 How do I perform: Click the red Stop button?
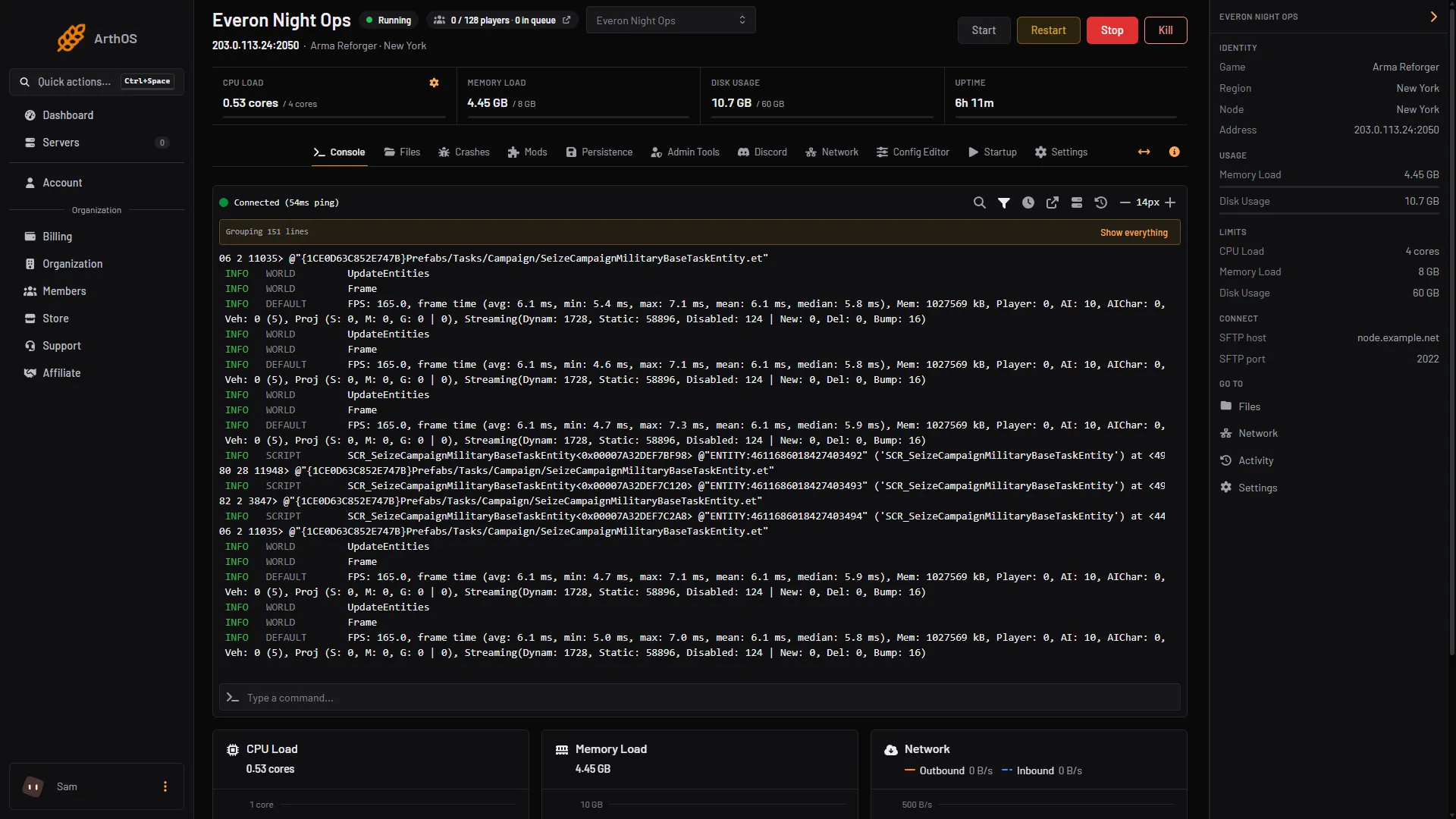pos(1112,30)
